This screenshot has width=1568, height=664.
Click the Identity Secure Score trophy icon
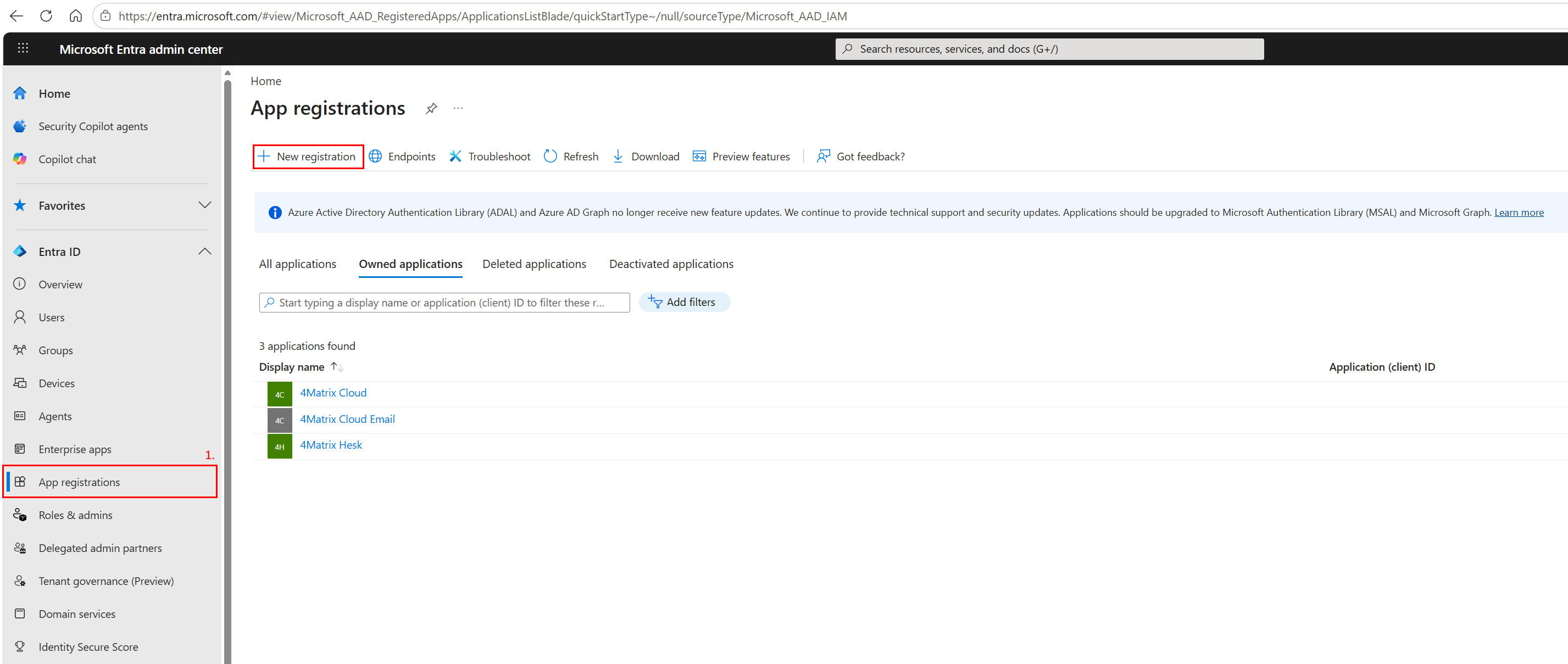click(20, 646)
